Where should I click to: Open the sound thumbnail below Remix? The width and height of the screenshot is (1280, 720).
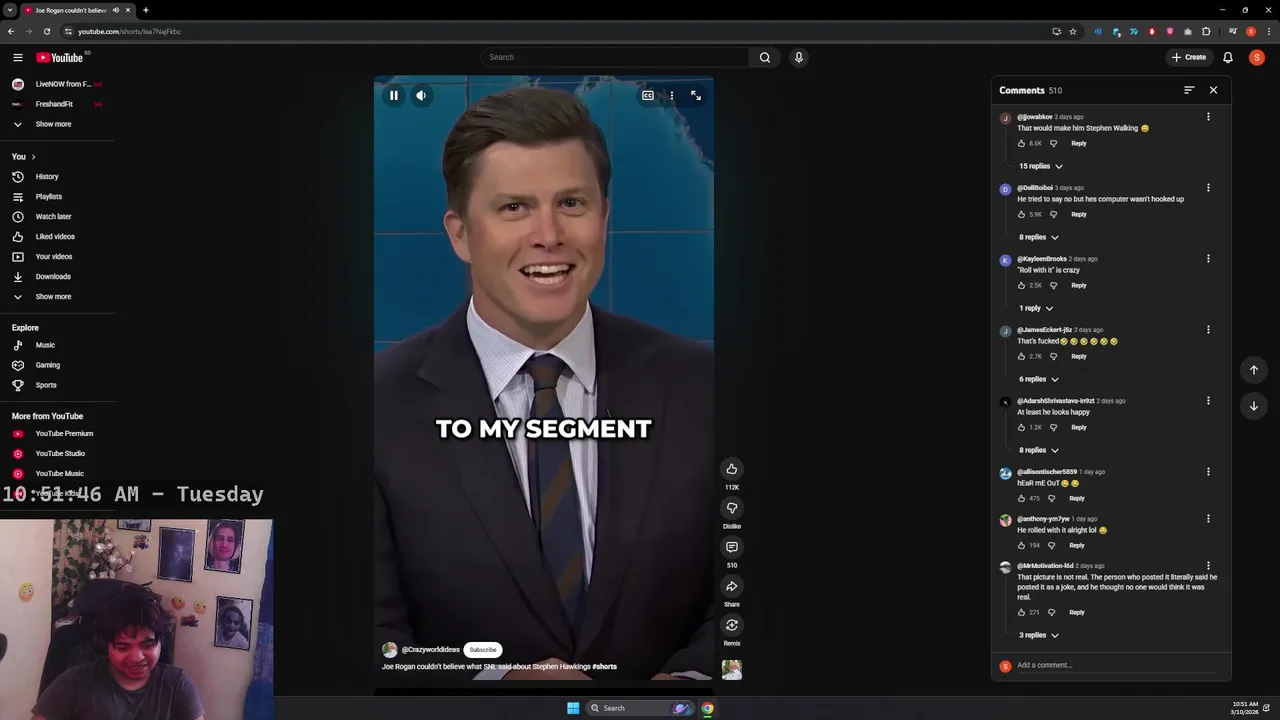[732, 670]
